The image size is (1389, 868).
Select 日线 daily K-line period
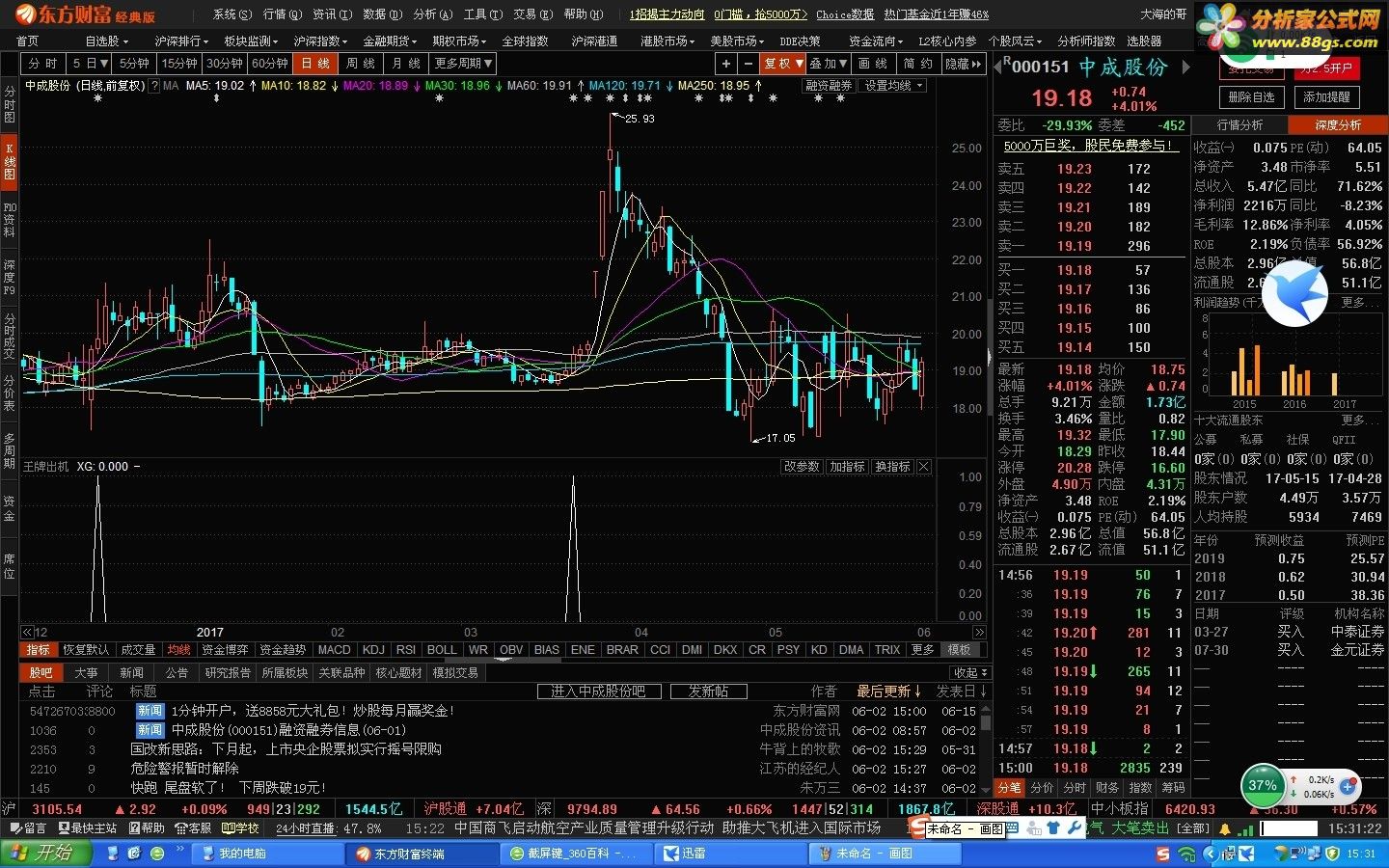(x=314, y=64)
